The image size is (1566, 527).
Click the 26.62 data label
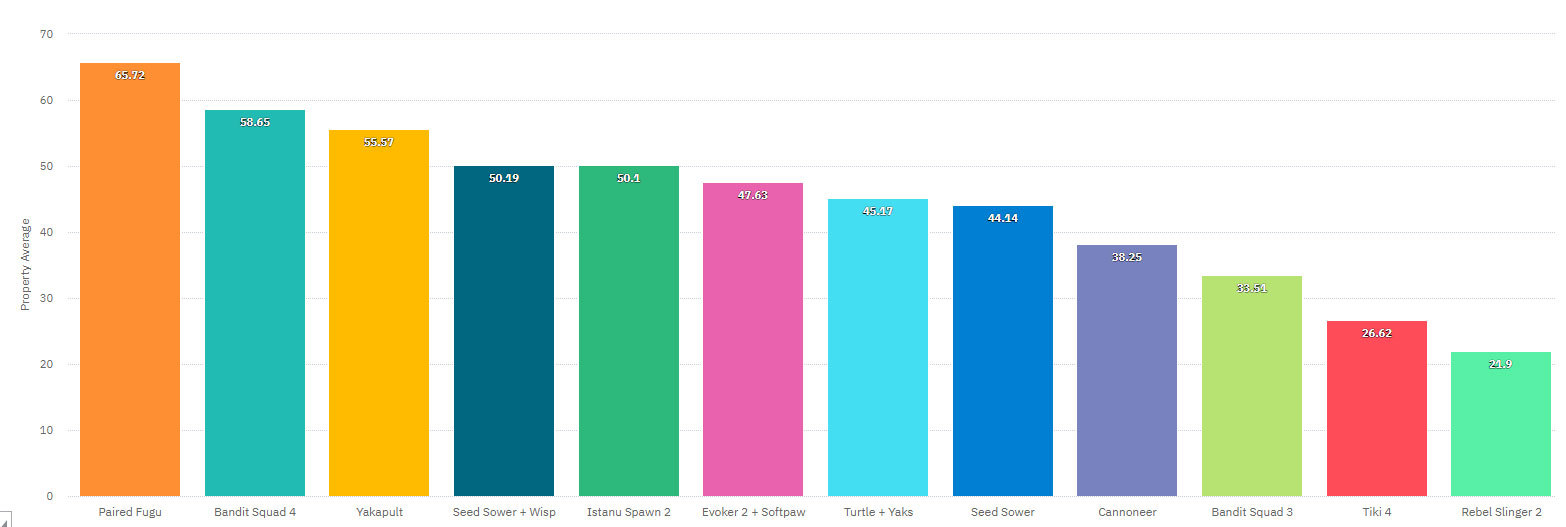point(1376,333)
